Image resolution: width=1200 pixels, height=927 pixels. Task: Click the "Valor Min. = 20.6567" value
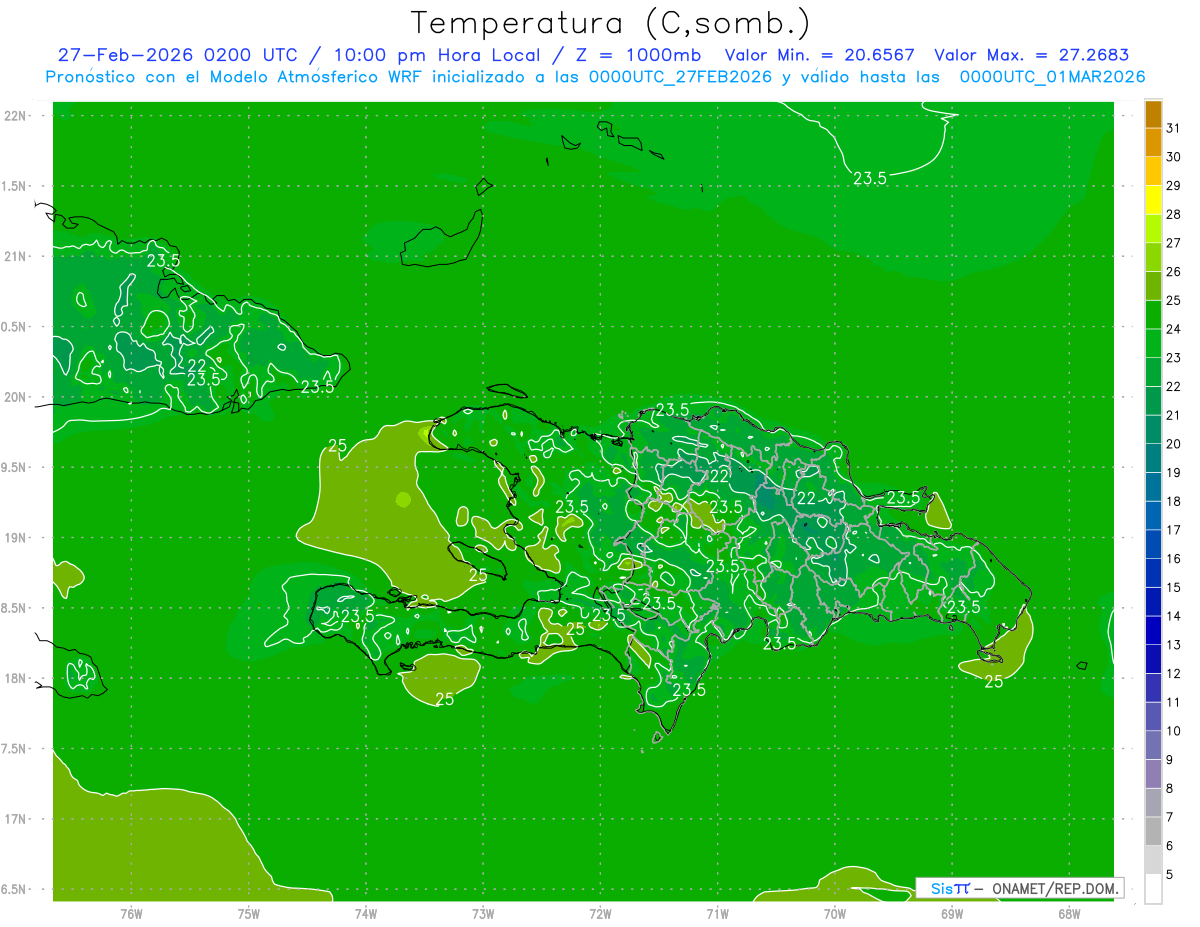819,56
